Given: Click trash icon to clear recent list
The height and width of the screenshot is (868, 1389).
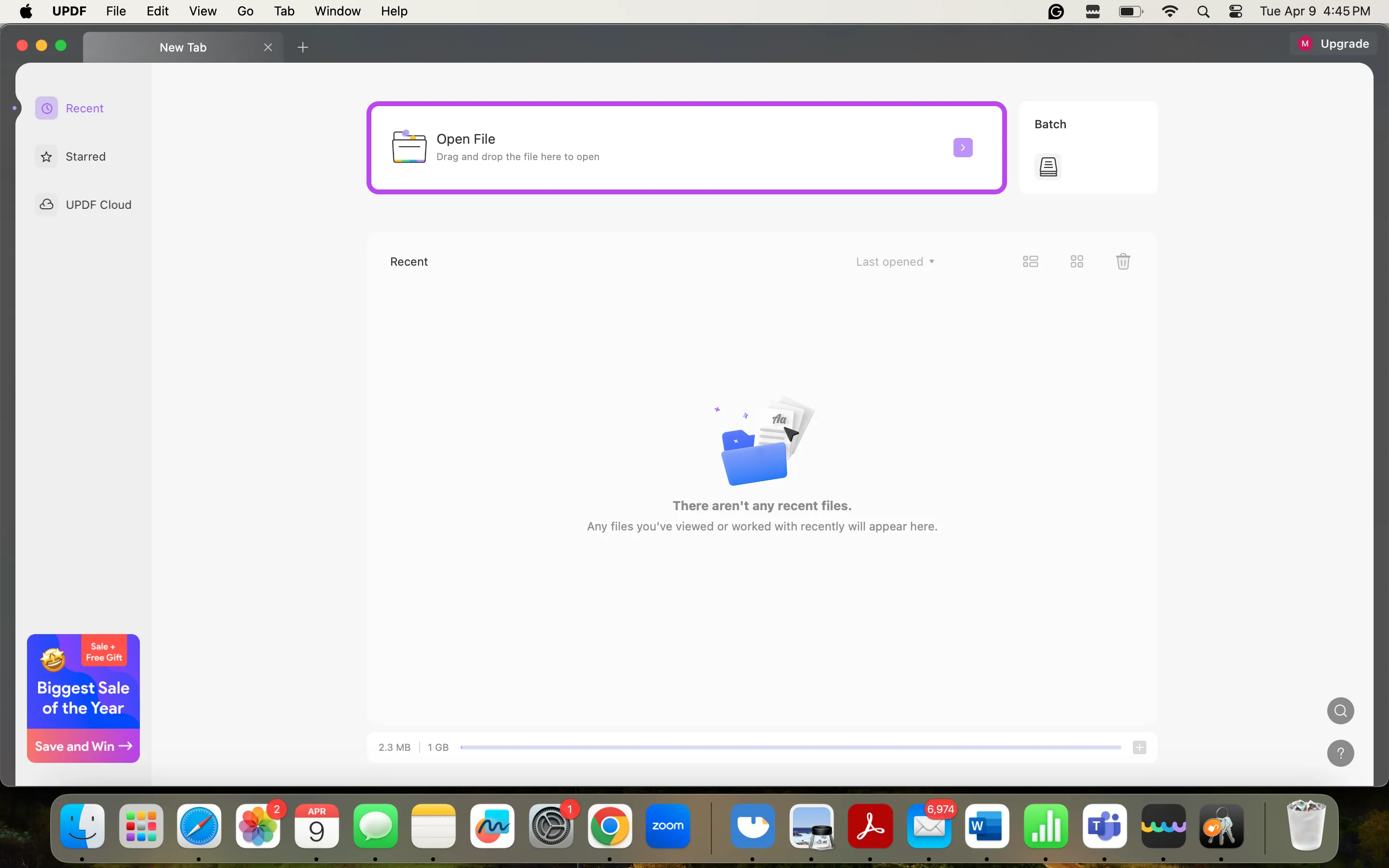Looking at the screenshot, I should coord(1123,262).
